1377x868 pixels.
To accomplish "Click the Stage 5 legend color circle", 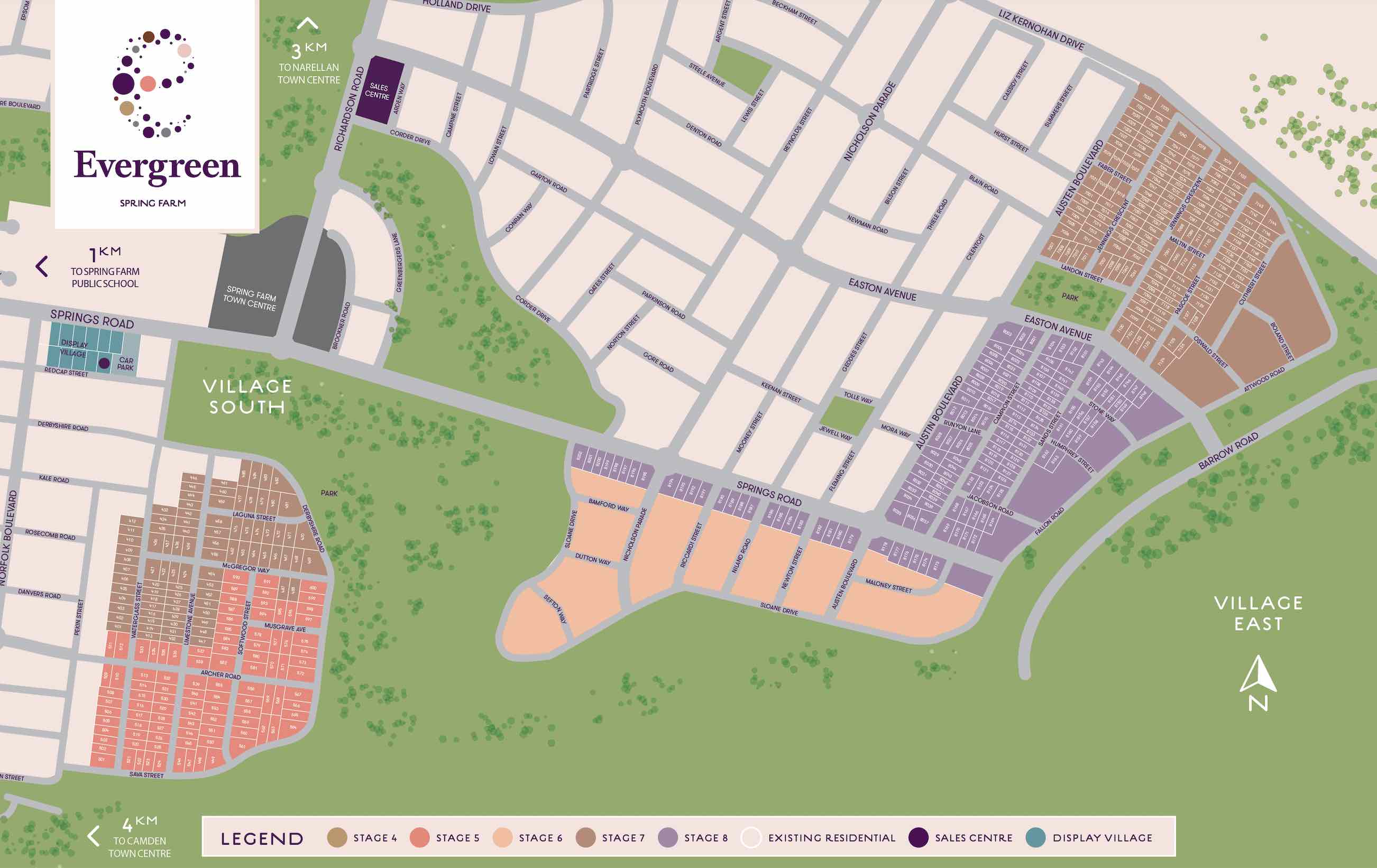I will pyautogui.click(x=420, y=838).
